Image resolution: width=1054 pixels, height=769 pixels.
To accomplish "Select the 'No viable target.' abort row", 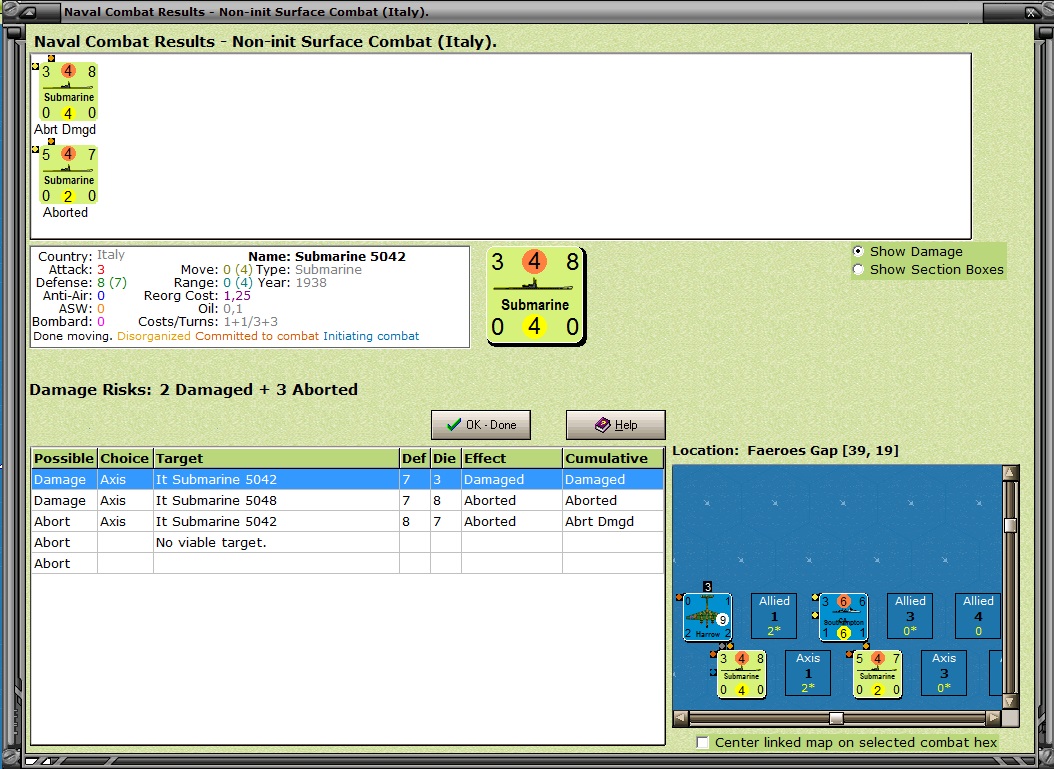I will pyautogui.click(x=348, y=542).
